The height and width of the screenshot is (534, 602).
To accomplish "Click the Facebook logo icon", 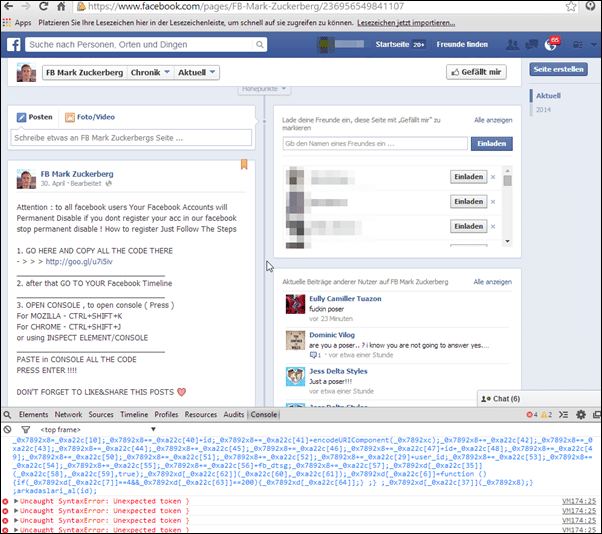I will tap(13, 45).
